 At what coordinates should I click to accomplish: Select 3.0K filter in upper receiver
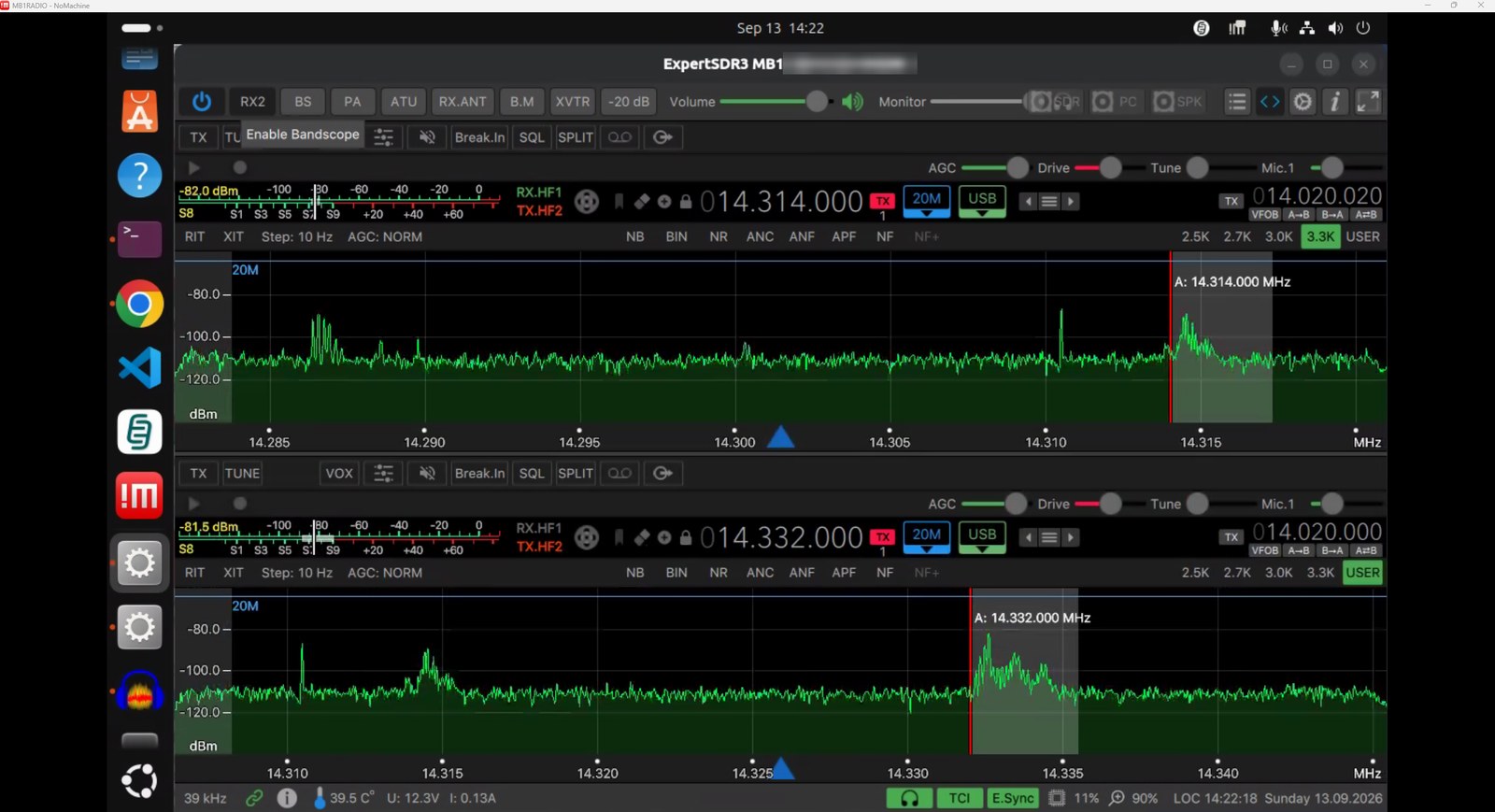click(x=1278, y=236)
